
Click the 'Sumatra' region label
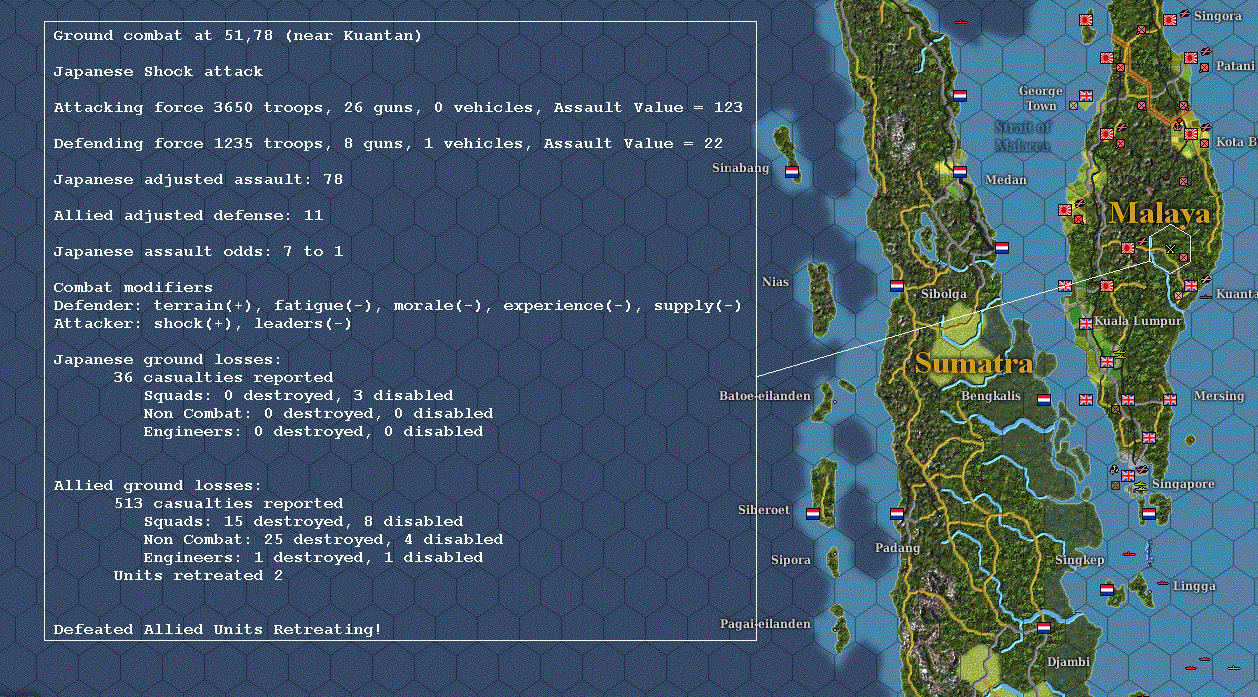974,363
